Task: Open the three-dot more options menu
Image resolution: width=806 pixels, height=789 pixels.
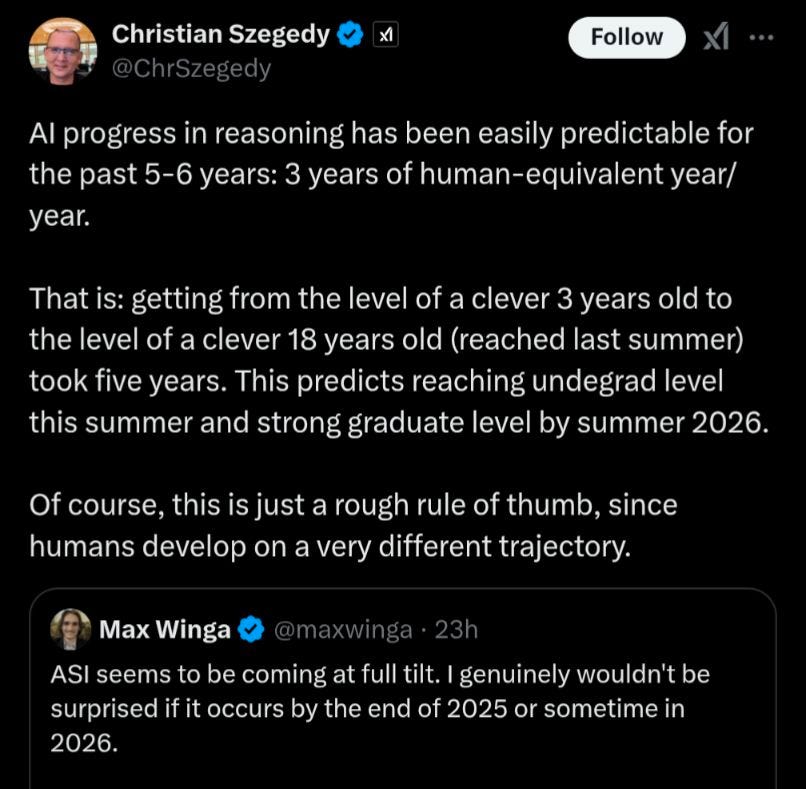Action: click(761, 37)
